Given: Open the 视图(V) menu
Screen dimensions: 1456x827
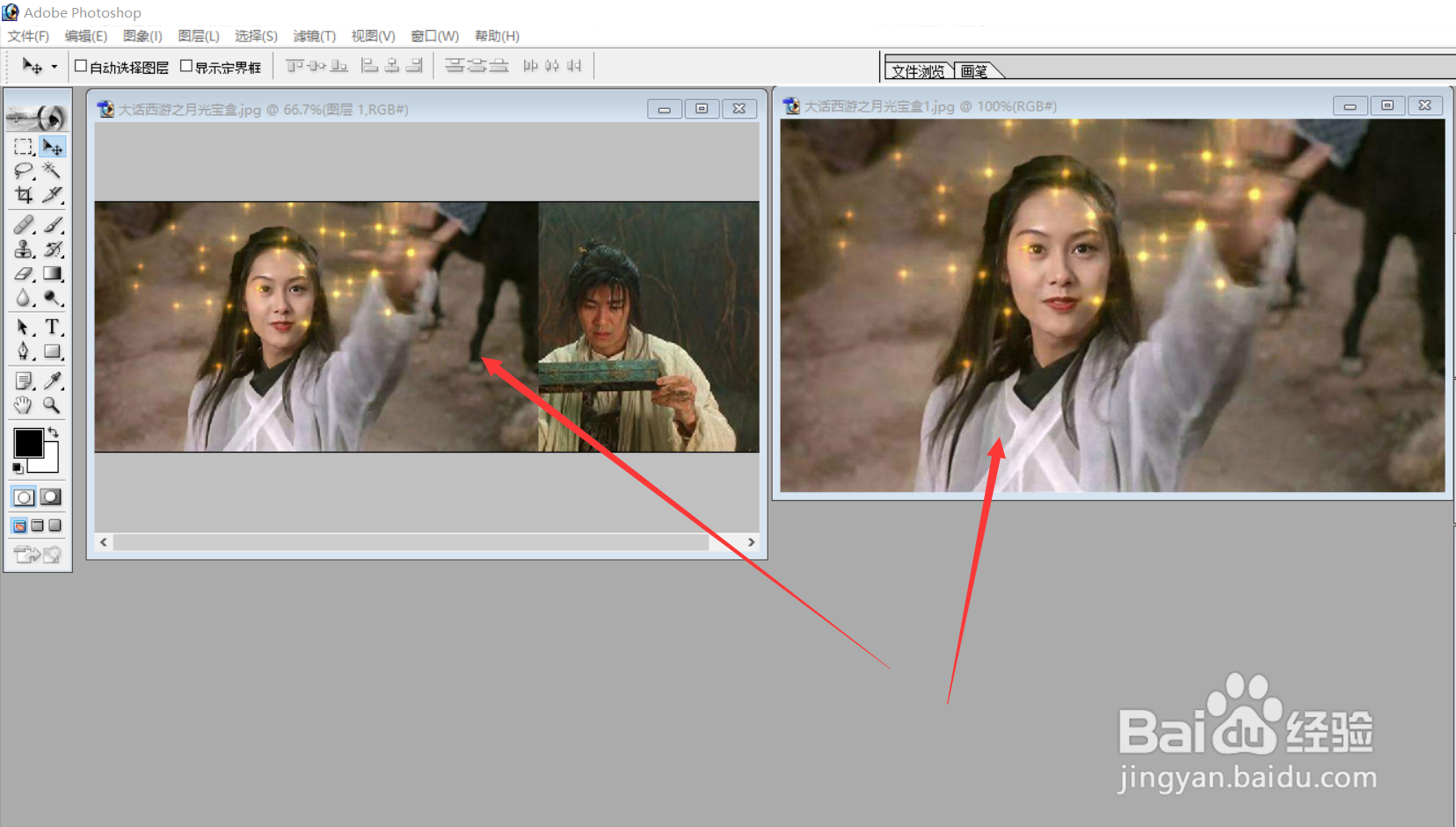Looking at the screenshot, I should pyautogui.click(x=373, y=36).
